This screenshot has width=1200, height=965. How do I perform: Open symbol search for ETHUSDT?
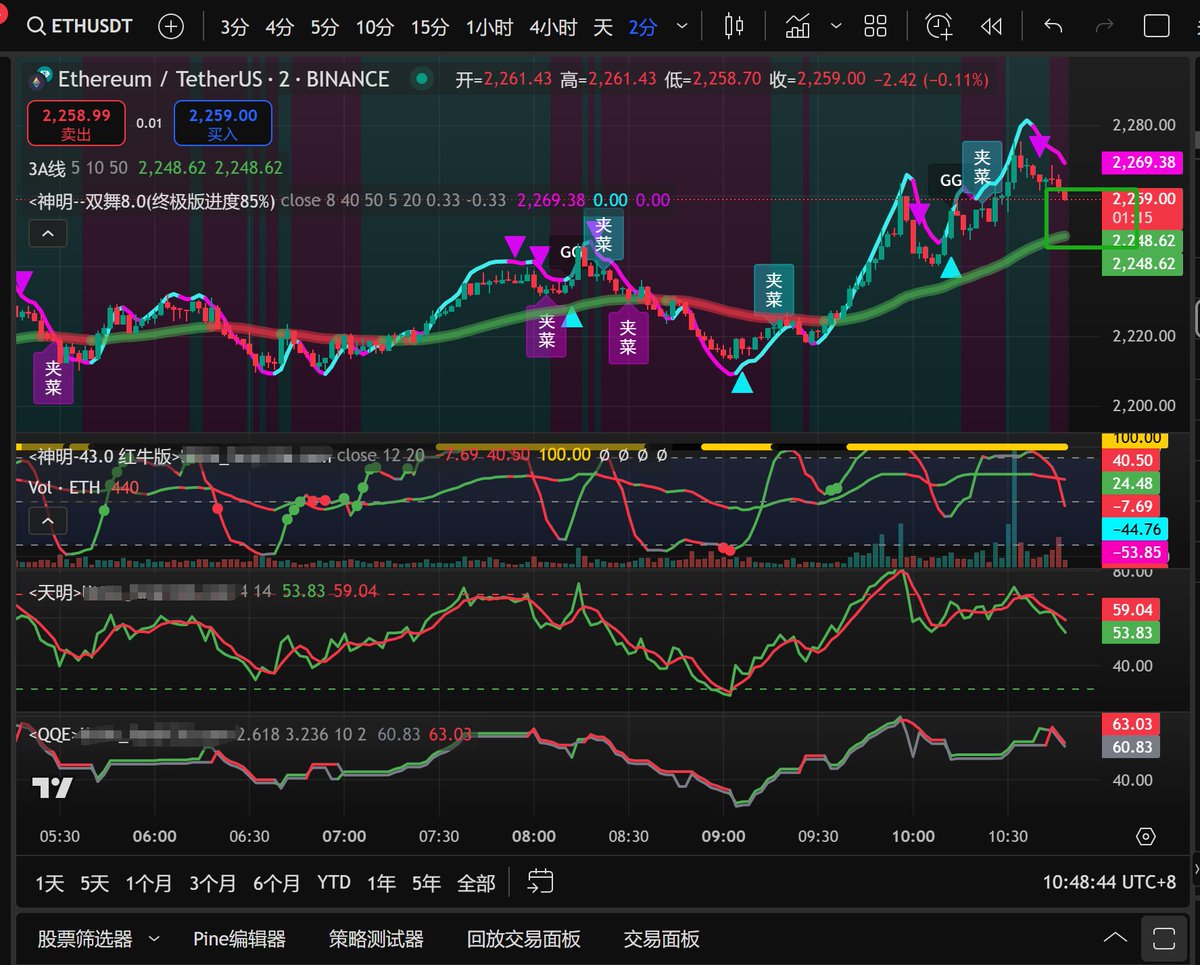pyautogui.click(x=80, y=26)
